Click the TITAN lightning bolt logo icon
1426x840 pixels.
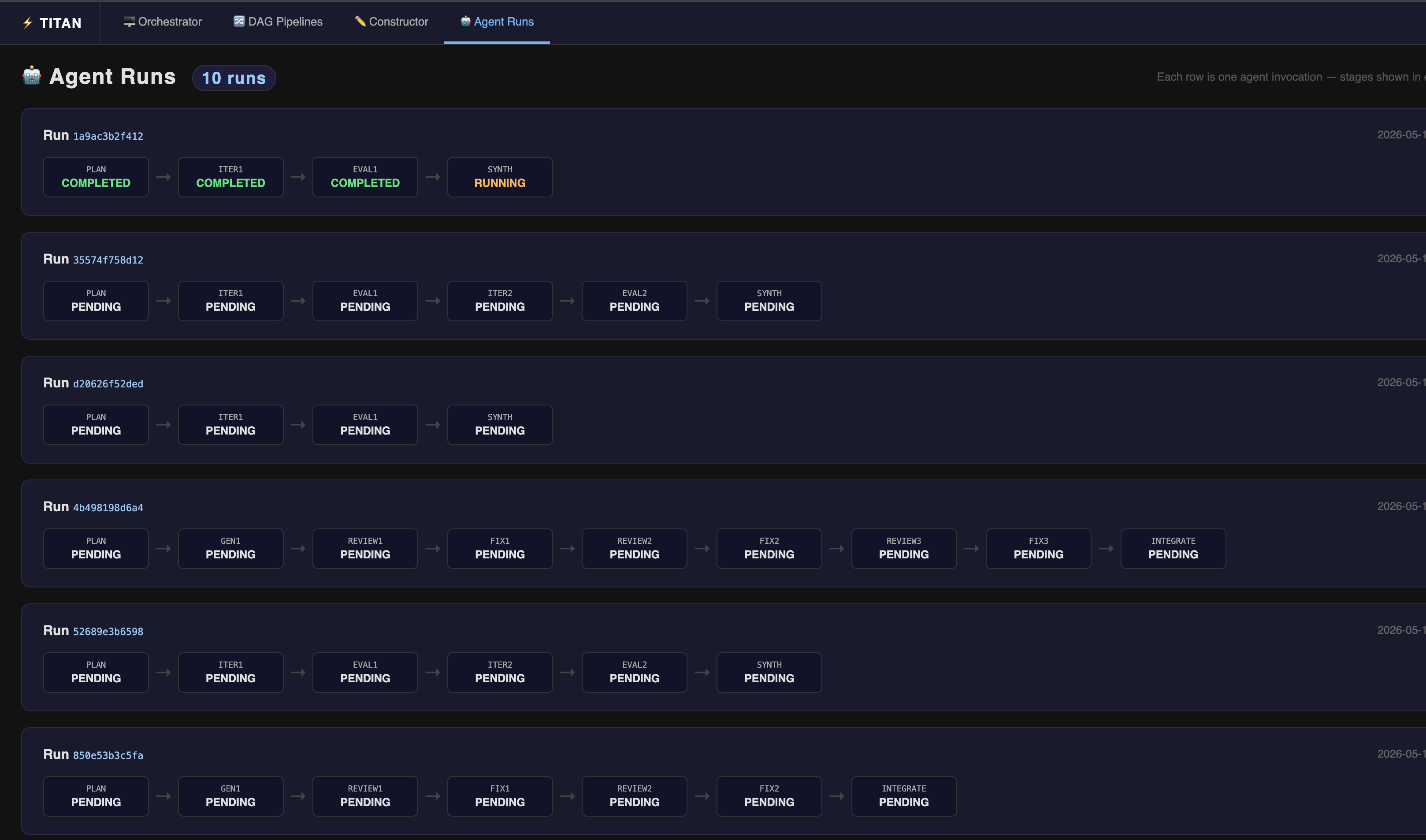[28, 22]
